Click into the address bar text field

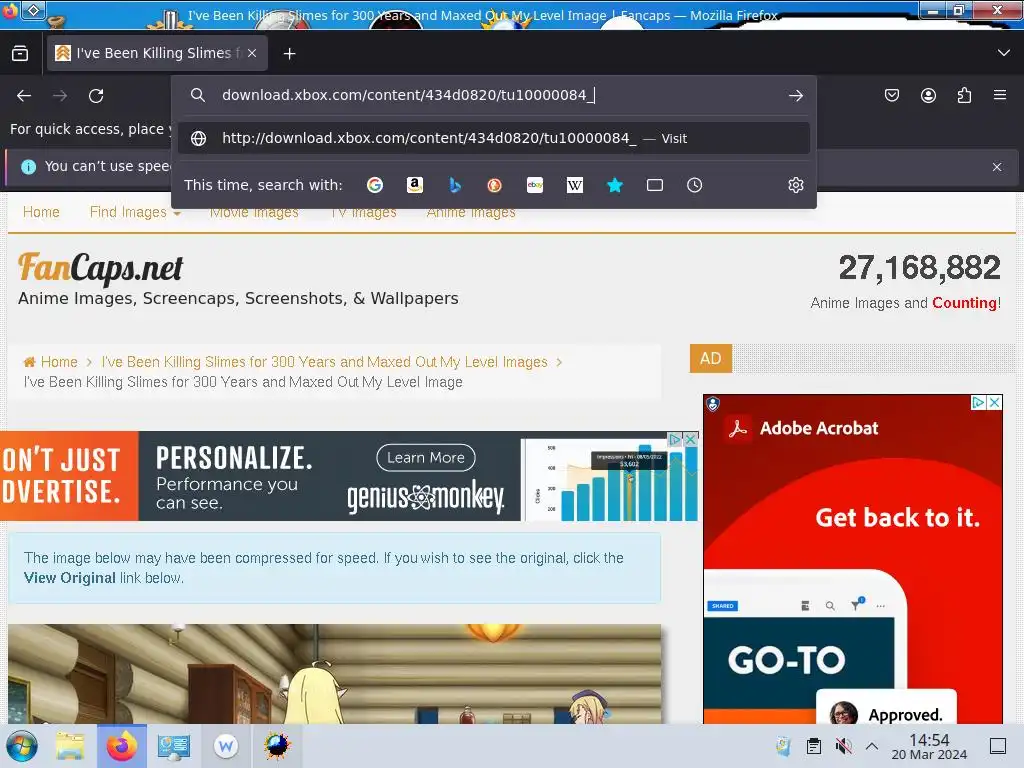(496, 95)
